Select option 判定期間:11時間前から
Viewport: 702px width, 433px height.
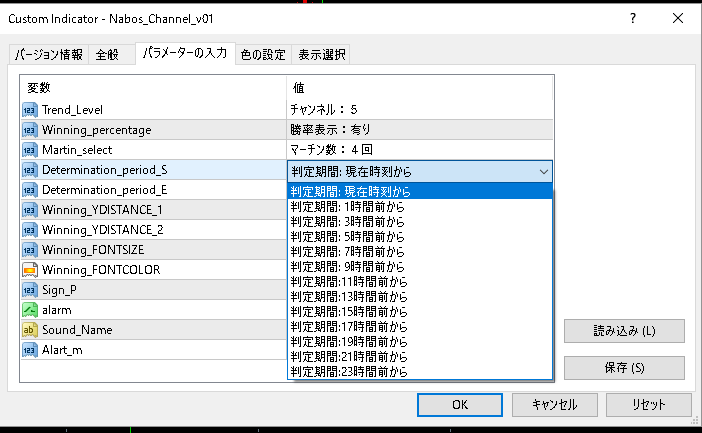419,282
